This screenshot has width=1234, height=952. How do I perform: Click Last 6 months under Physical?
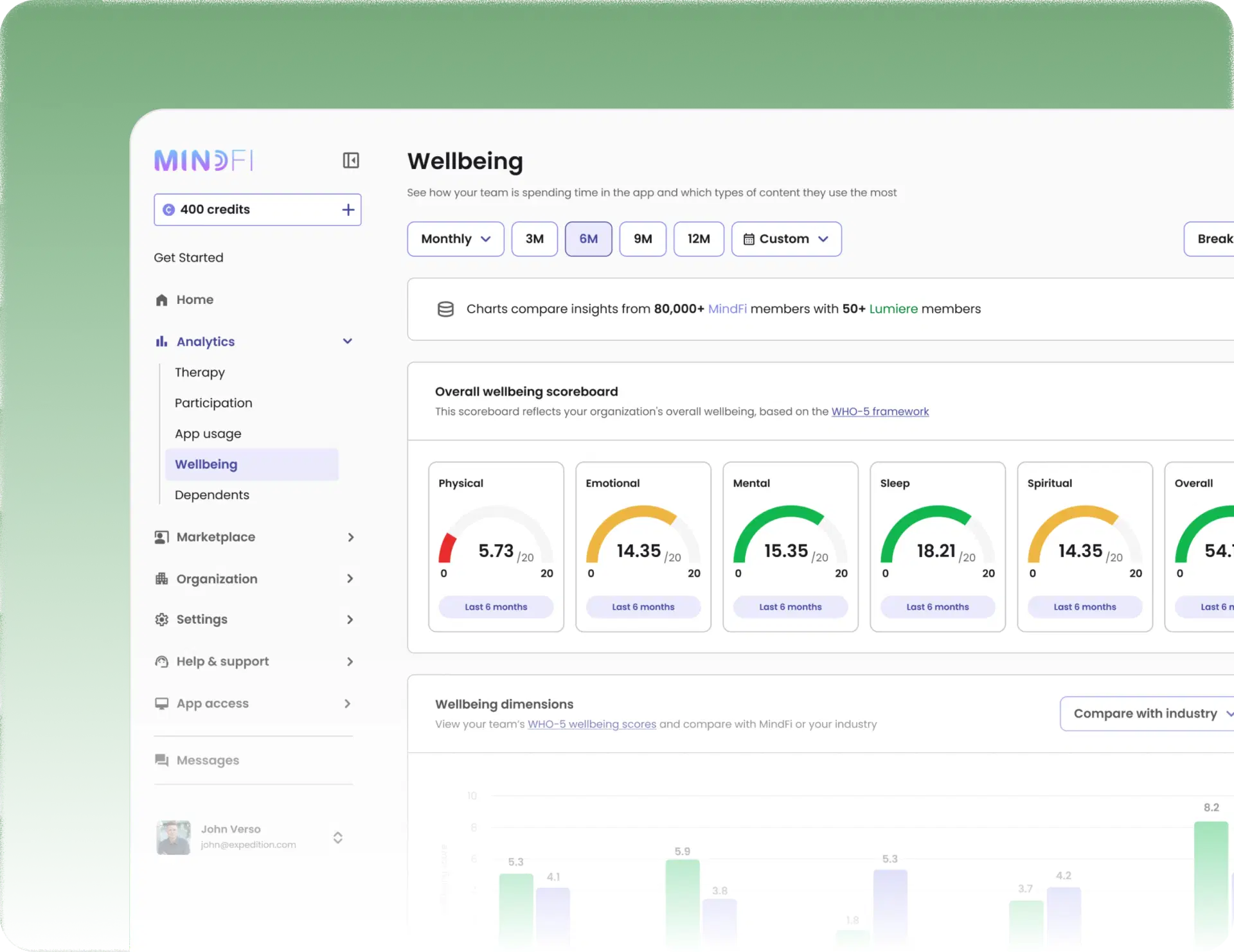496,606
